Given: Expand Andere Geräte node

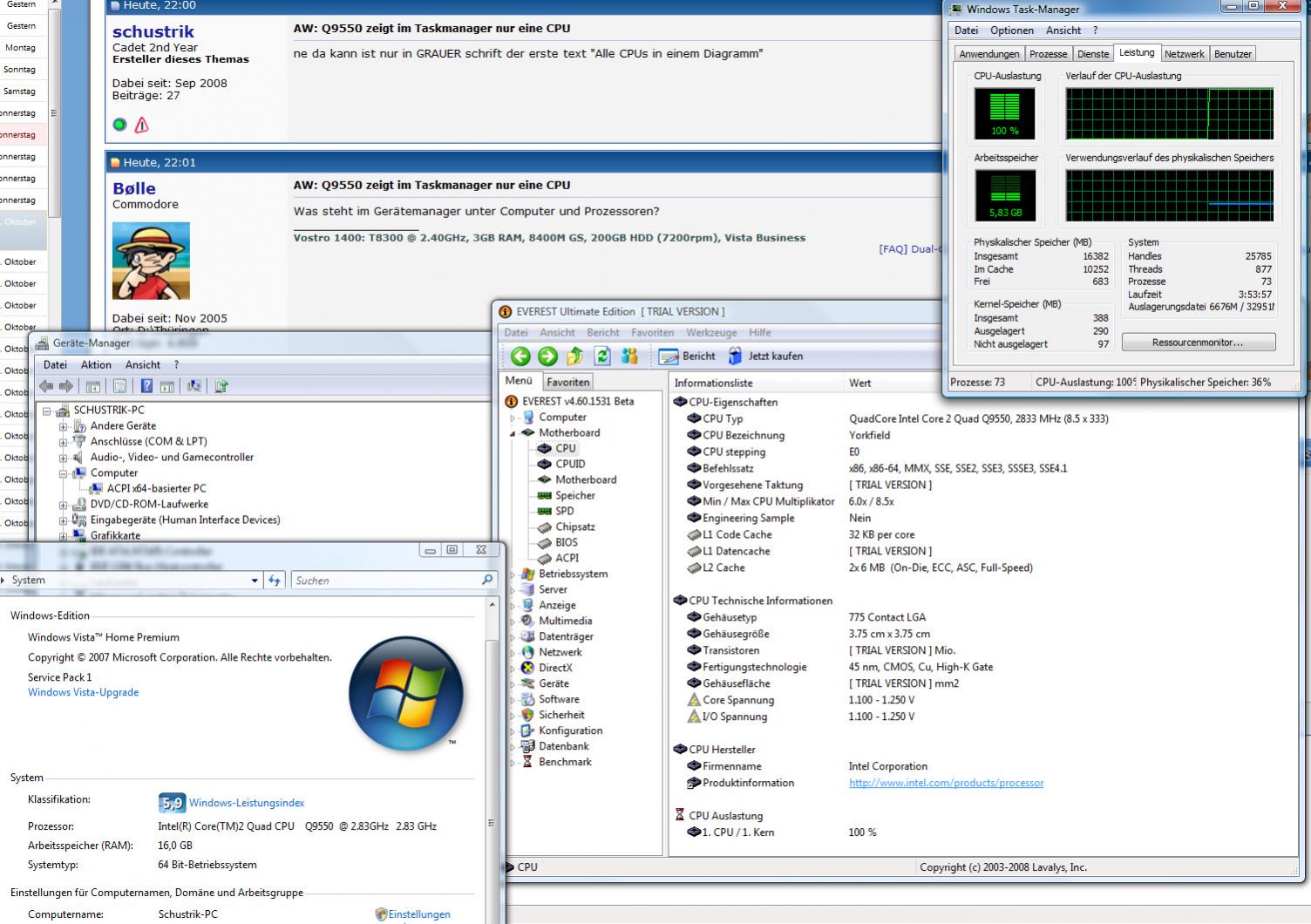Looking at the screenshot, I should (63, 426).
